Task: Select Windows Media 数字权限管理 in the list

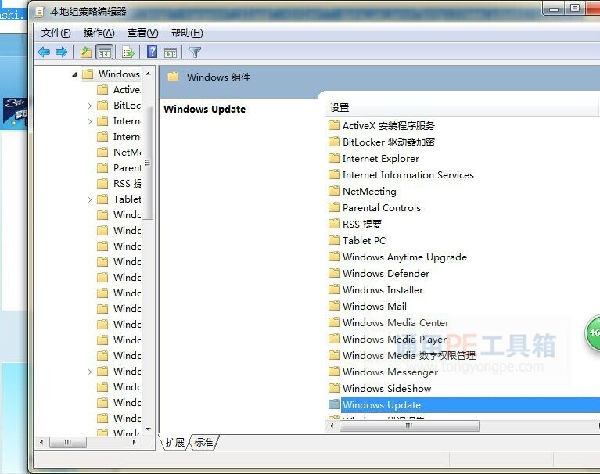Action: pos(402,355)
